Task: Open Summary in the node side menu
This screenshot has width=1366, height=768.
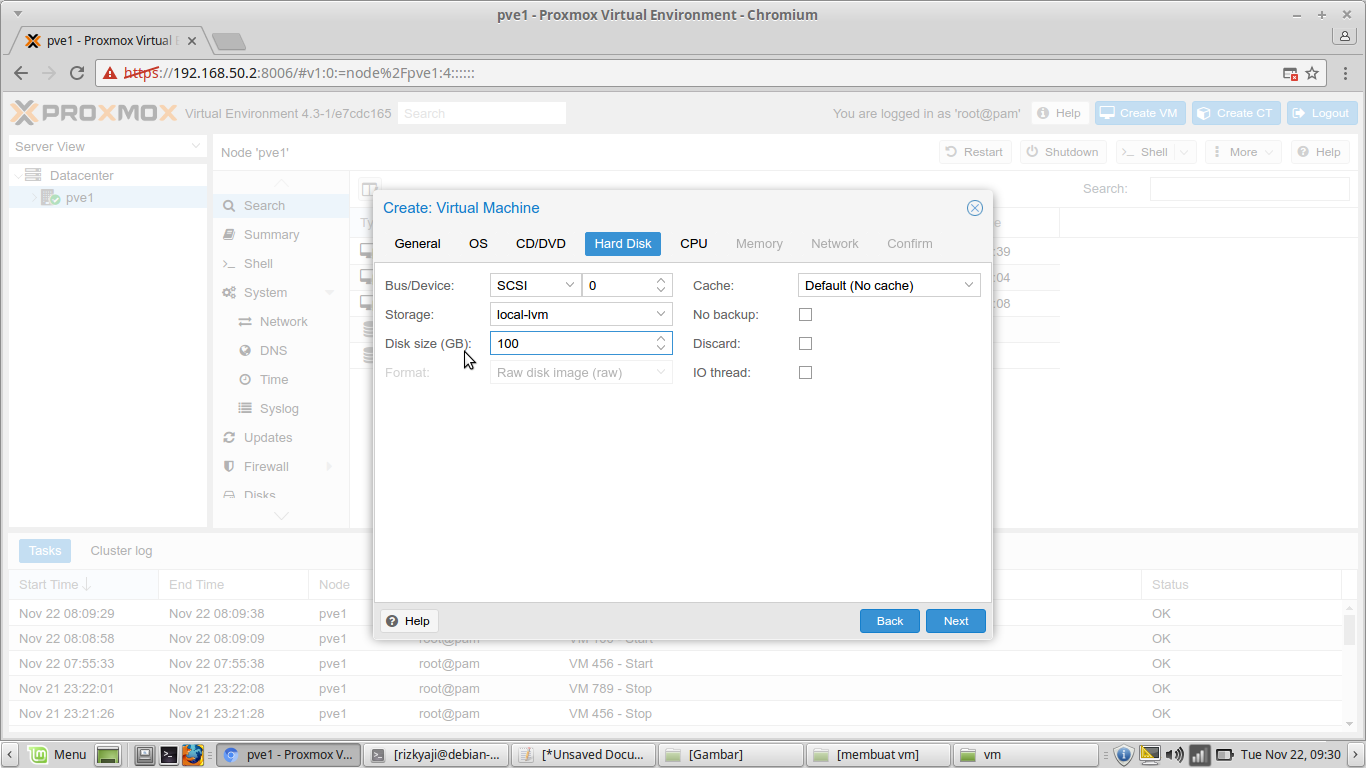Action: 272,235
